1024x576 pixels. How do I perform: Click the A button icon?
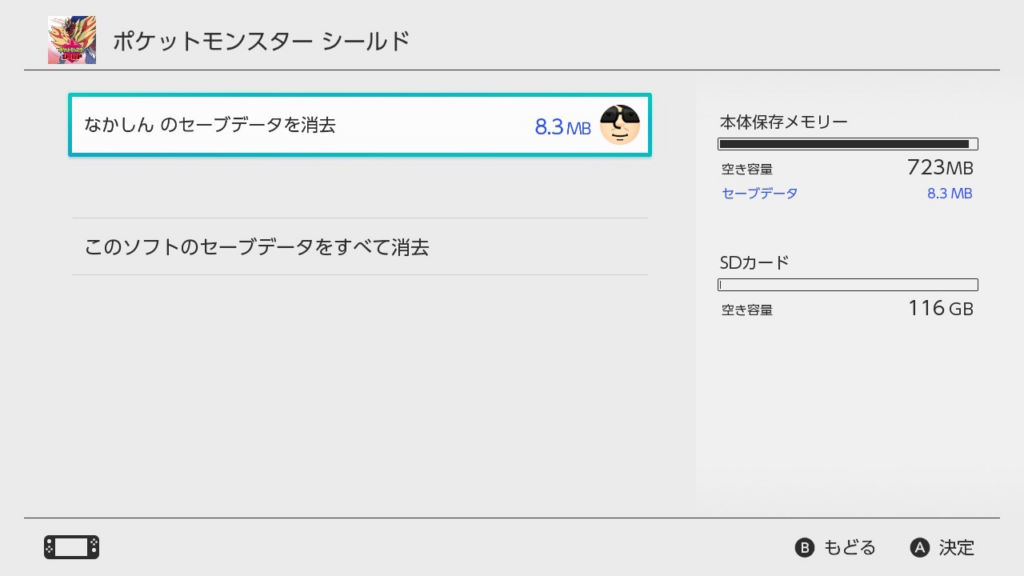click(920, 547)
